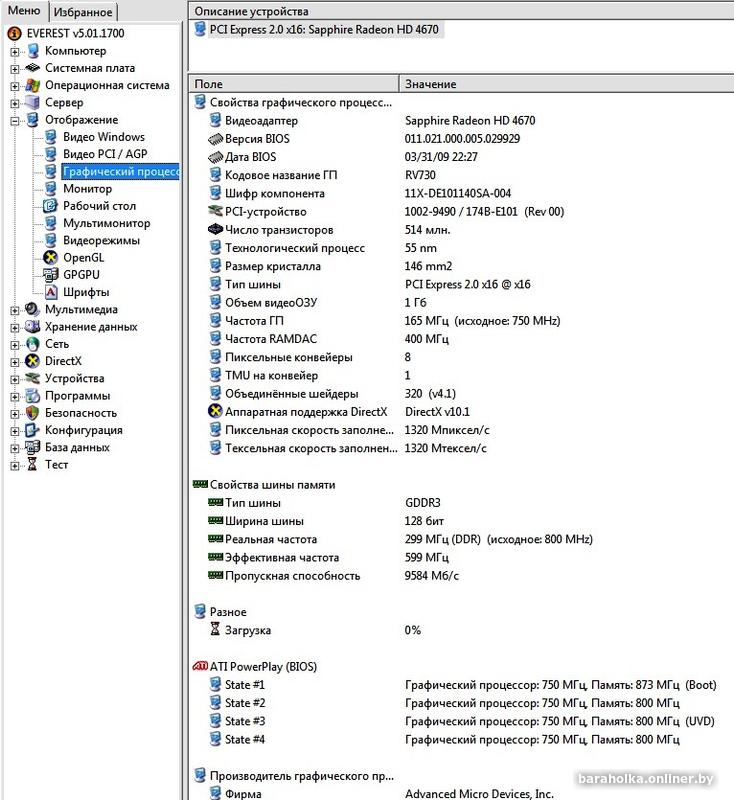Click the memory icon beside Свойства шины памяти
Screen dimensions: 734x800
(200, 484)
